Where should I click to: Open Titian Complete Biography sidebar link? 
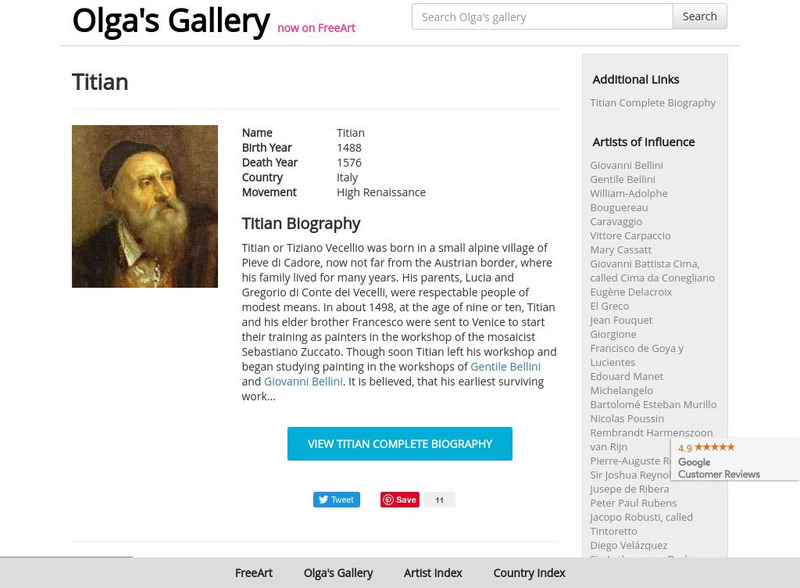(653, 103)
